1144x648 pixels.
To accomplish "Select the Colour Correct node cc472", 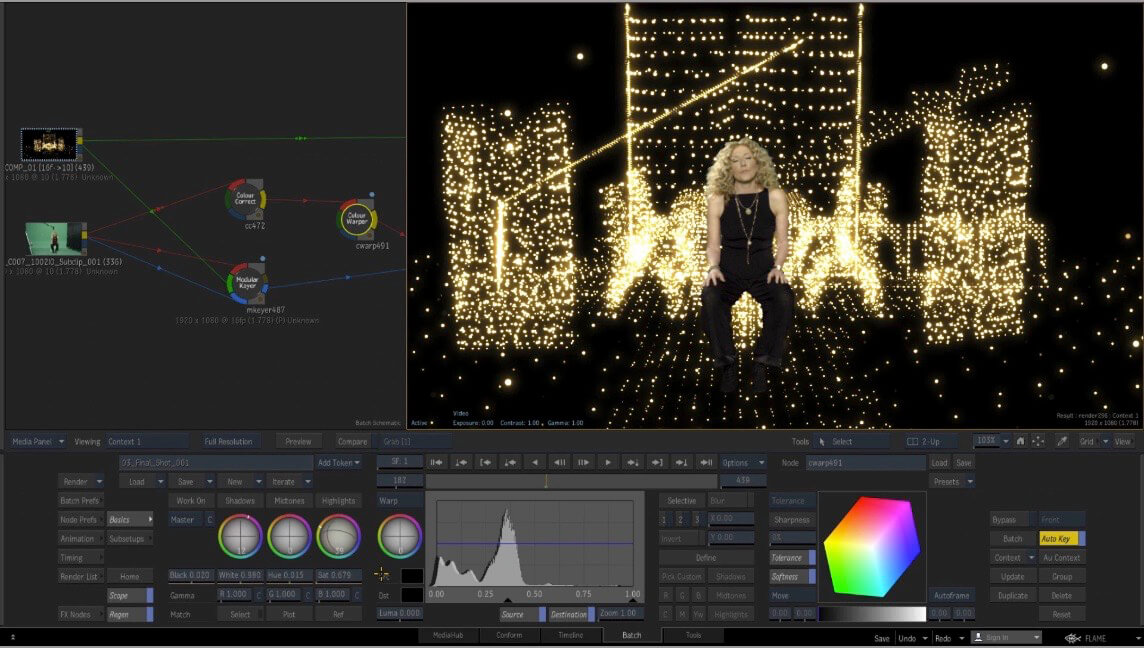I will tap(245, 198).
